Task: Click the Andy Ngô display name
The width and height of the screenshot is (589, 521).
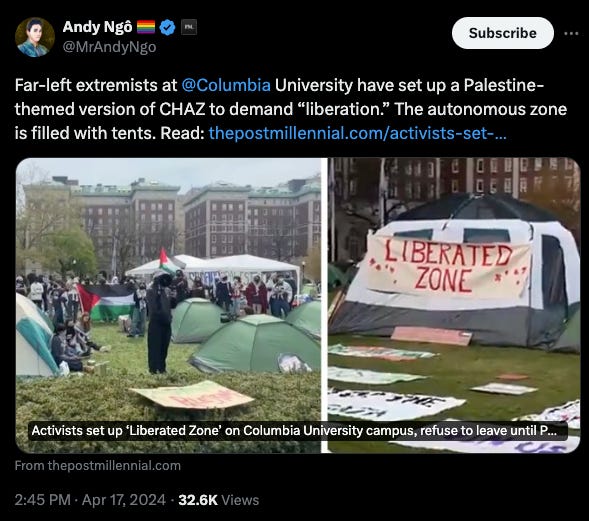Action: click(98, 27)
